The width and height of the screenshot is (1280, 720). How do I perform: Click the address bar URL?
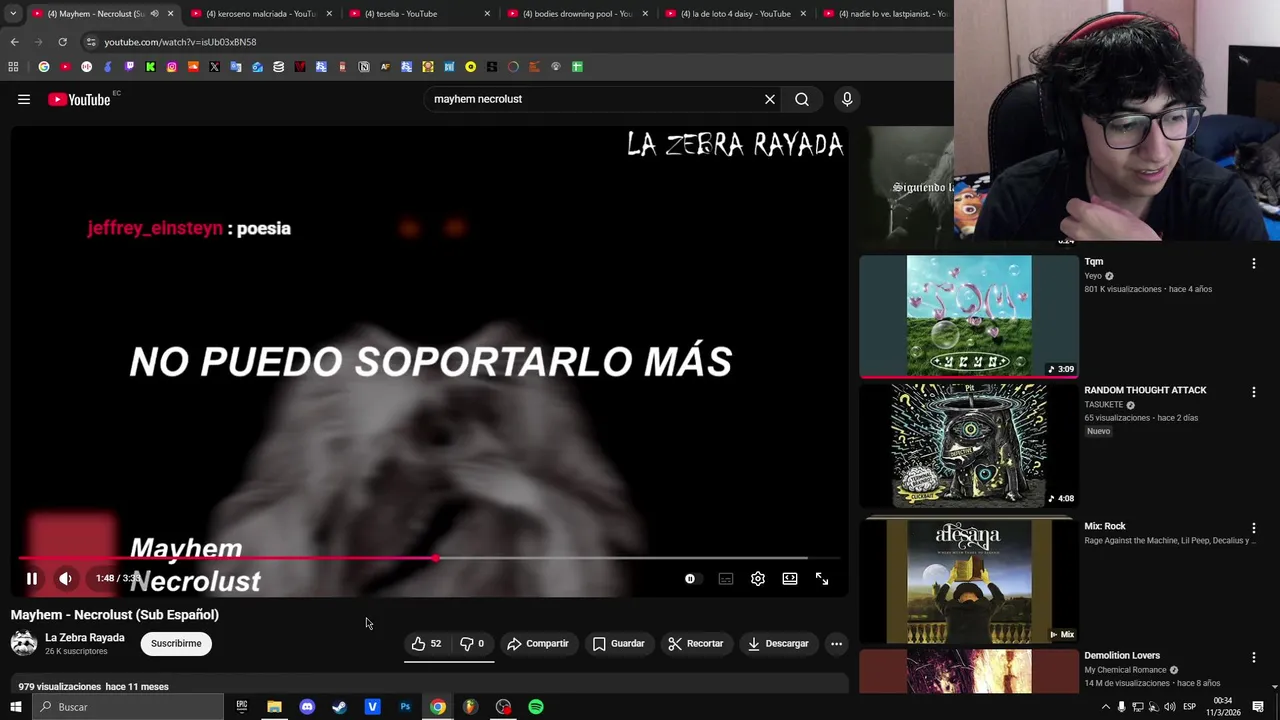point(180,42)
